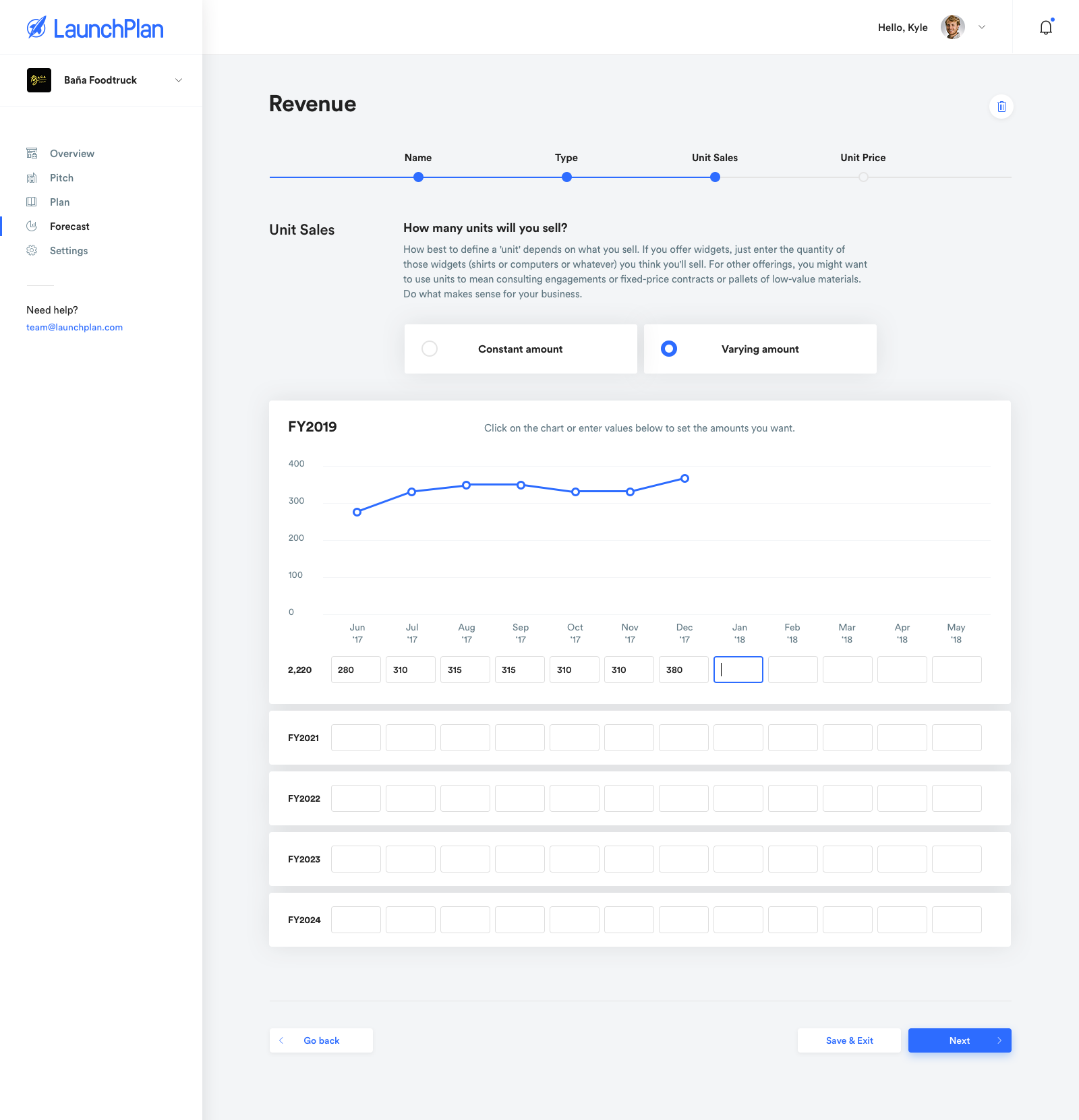Viewport: 1079px width, 1120px height.
Task: Click the Save & Exit button
Action: (x=849, y=1040)
